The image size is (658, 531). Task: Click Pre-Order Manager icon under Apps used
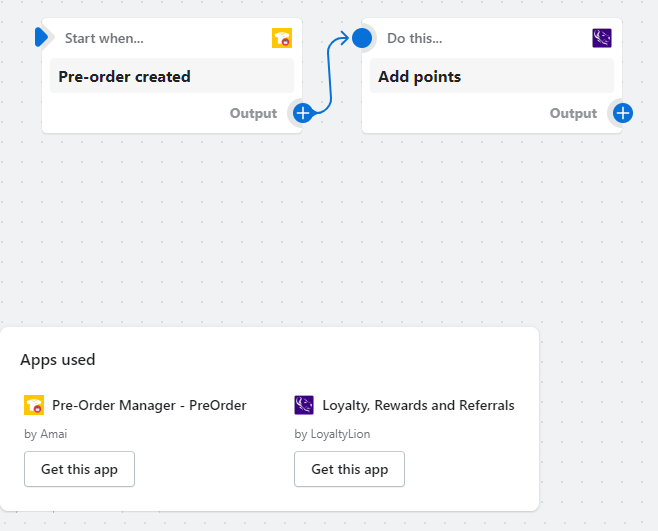point(34,405)
